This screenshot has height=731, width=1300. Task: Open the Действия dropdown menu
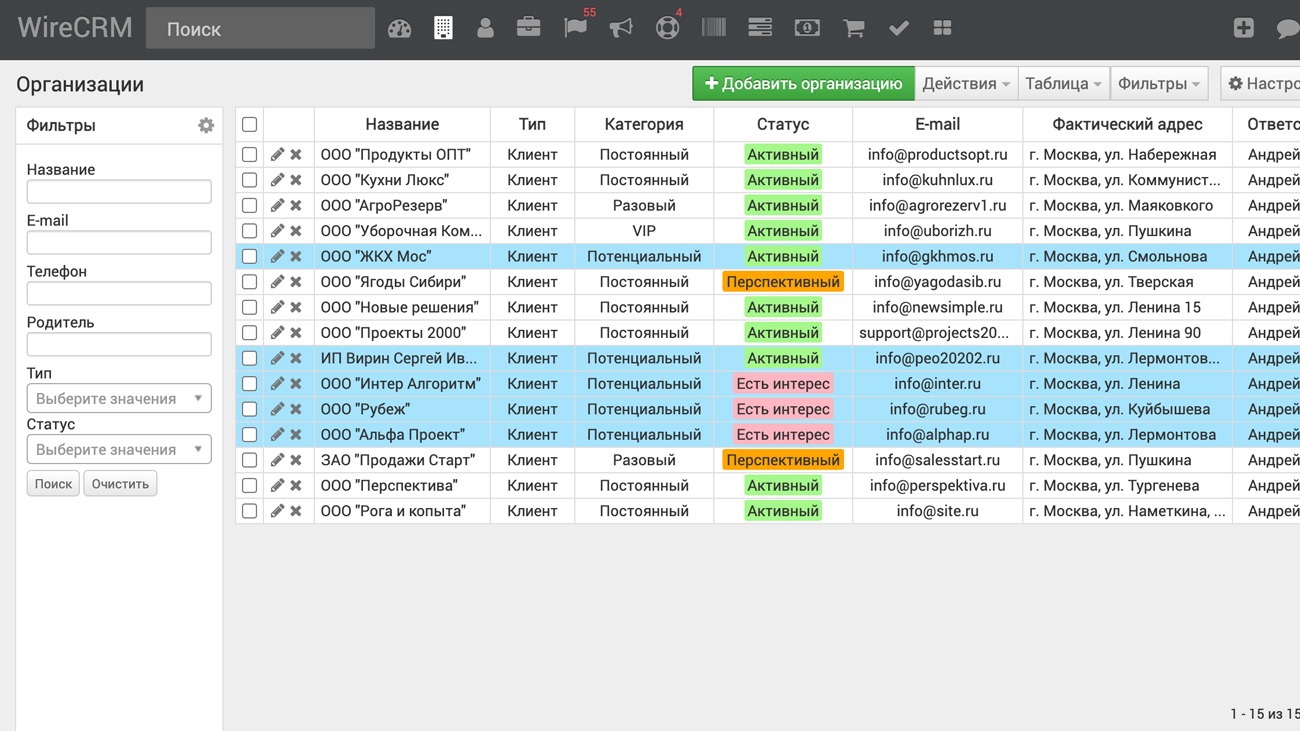[965, 84]
